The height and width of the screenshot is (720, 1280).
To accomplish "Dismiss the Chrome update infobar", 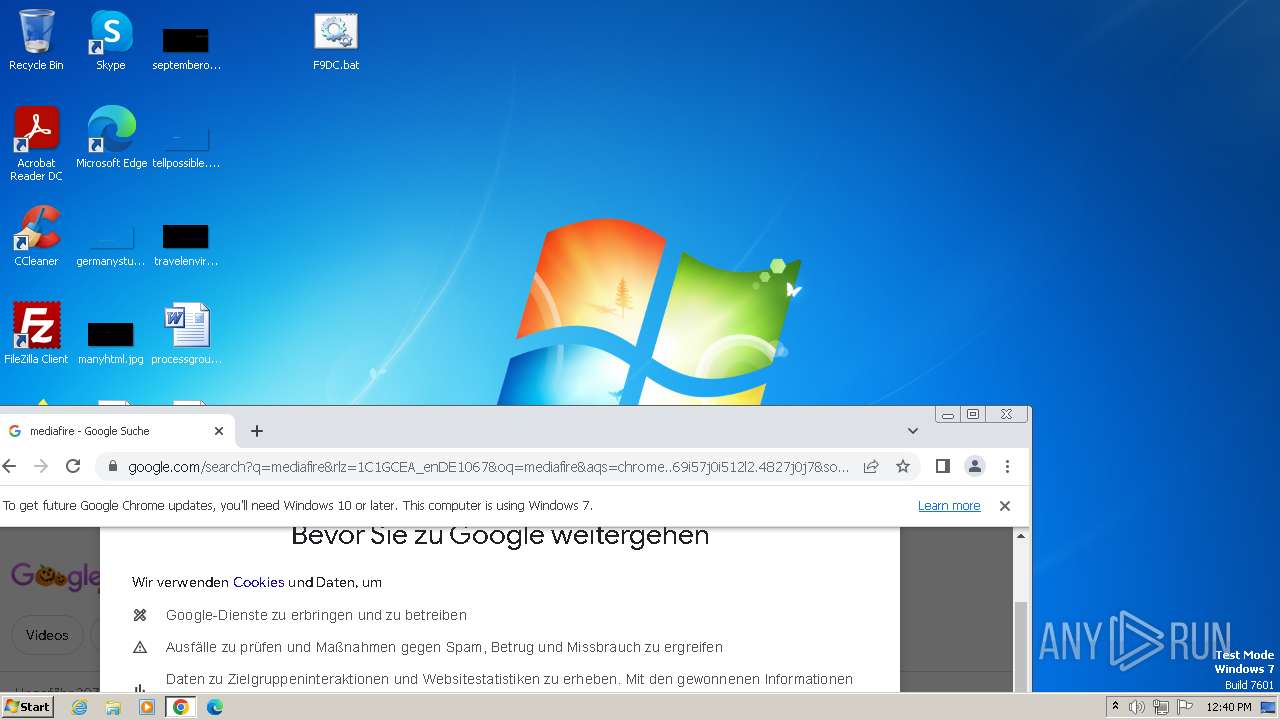I will tap(1005, 506).
